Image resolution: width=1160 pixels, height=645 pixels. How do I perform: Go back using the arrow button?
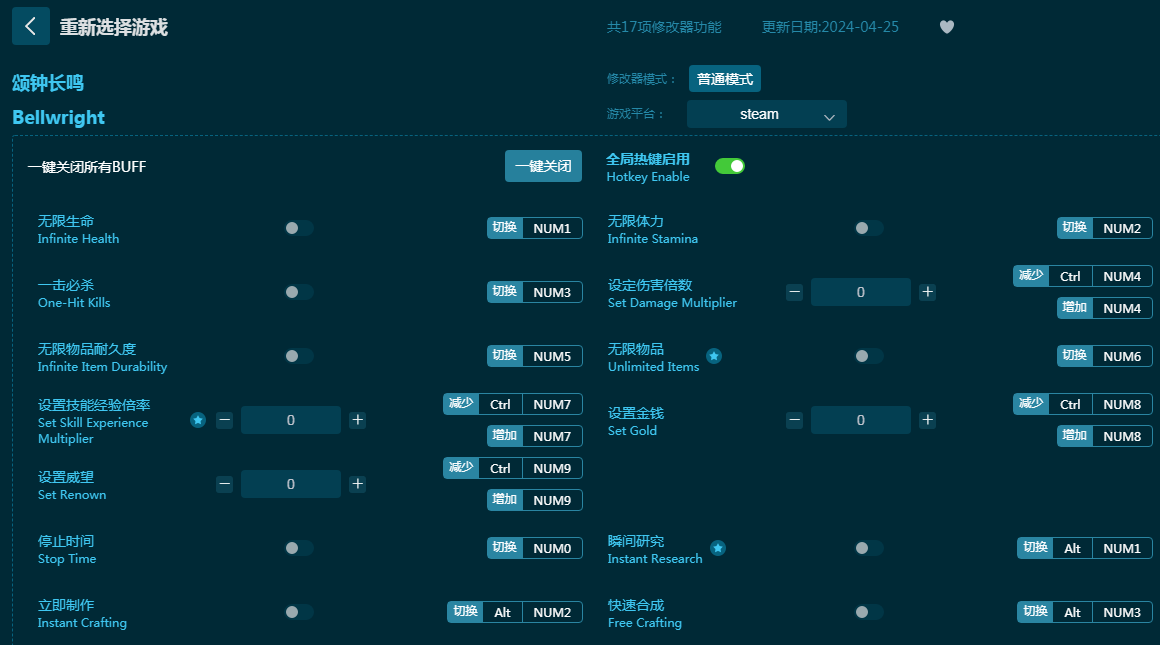coord(30,27)
